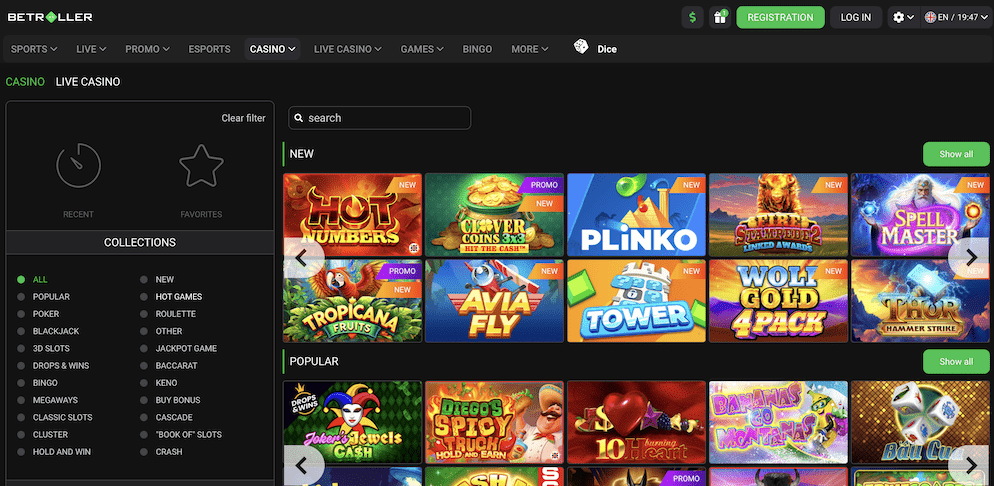Click the POPULAR carousel right arrow
The image size is (994, 486).
click(971, 466)
